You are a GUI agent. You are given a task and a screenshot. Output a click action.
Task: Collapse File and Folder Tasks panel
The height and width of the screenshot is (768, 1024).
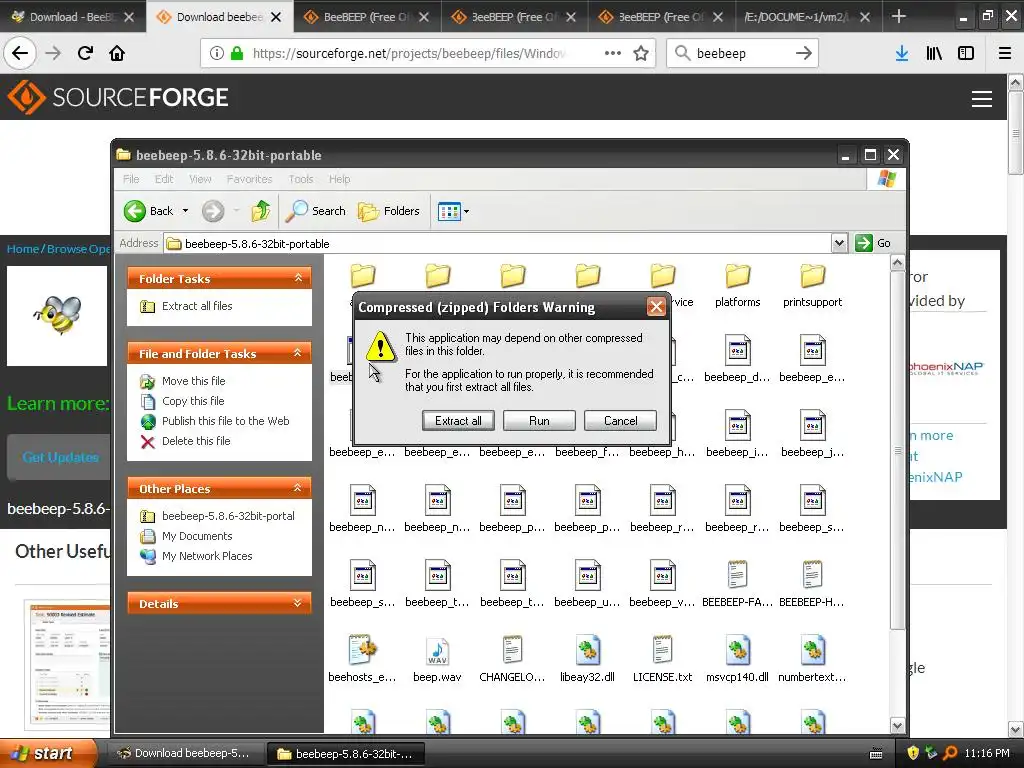pos(298,353)
